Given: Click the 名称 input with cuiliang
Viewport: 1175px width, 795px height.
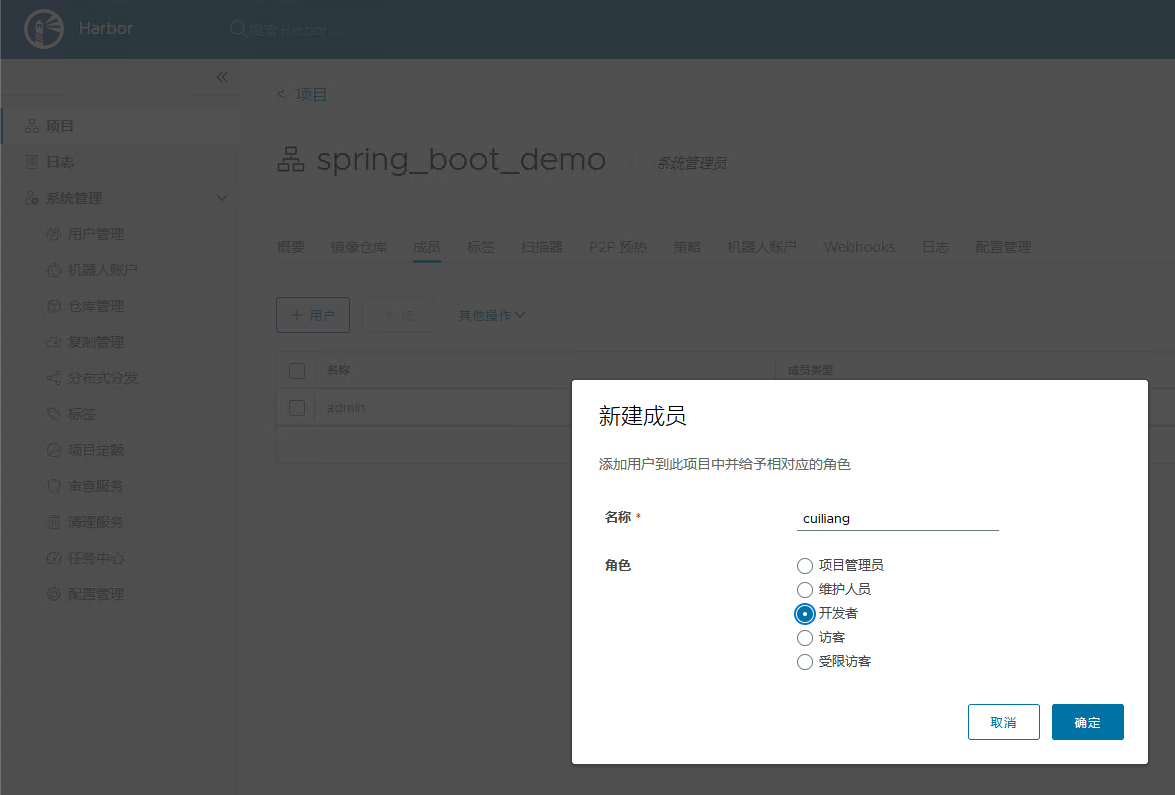Looking at the screenshot, I should [898, 519].
